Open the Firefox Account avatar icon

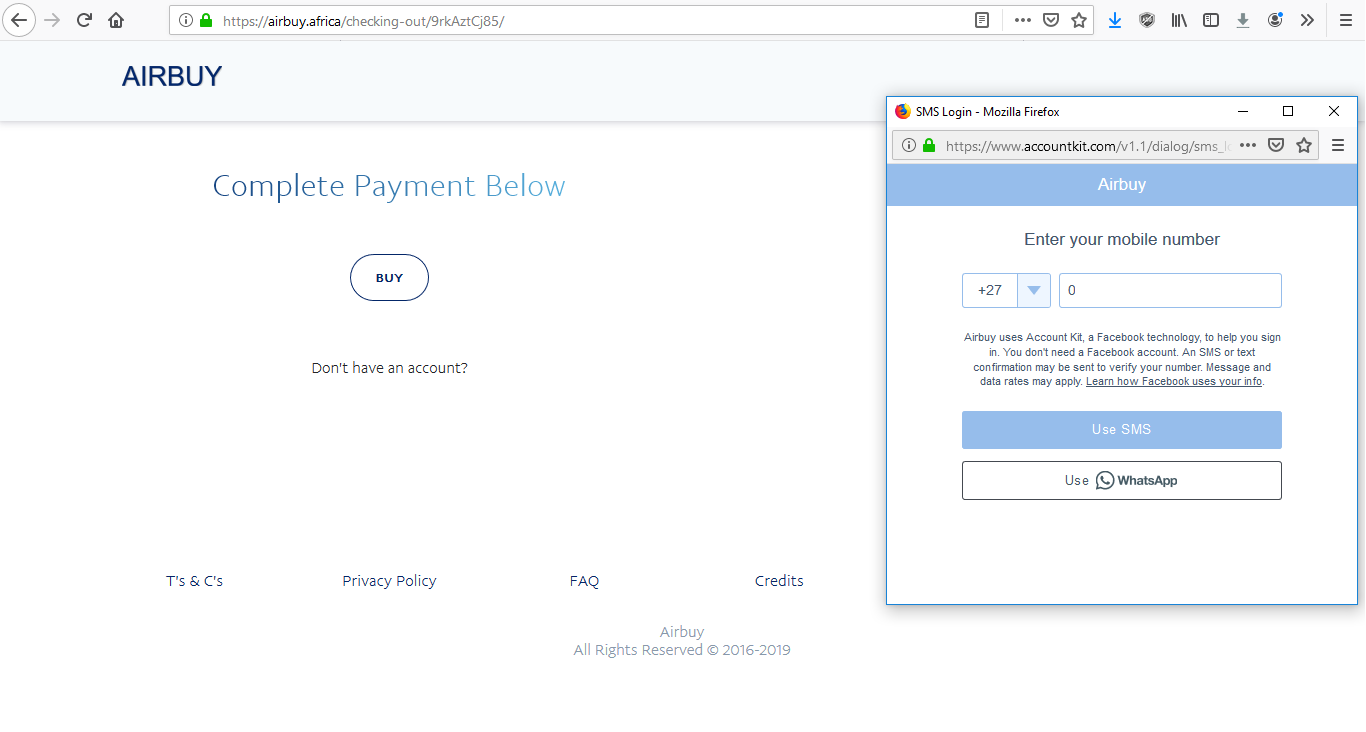pyautogui.click(x=1275, y=20)
